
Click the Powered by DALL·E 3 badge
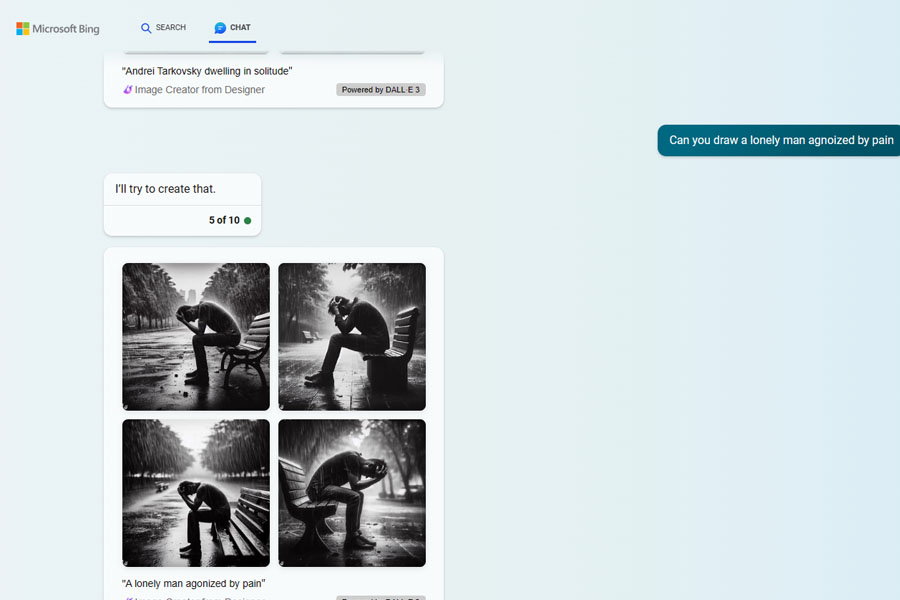tap(380, 90)
